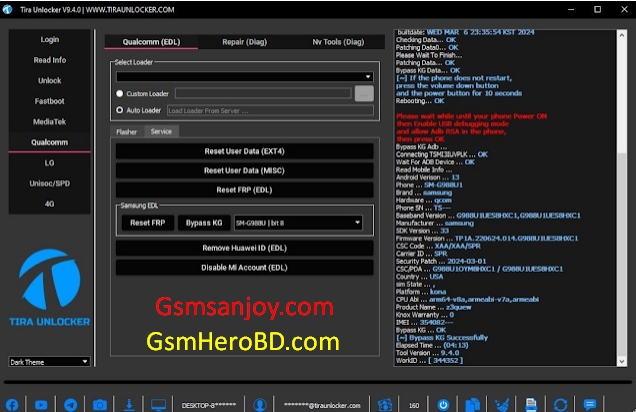
Task: Click Remove Huawei ID (EDL) button
Action: click(x=245, y=248)
